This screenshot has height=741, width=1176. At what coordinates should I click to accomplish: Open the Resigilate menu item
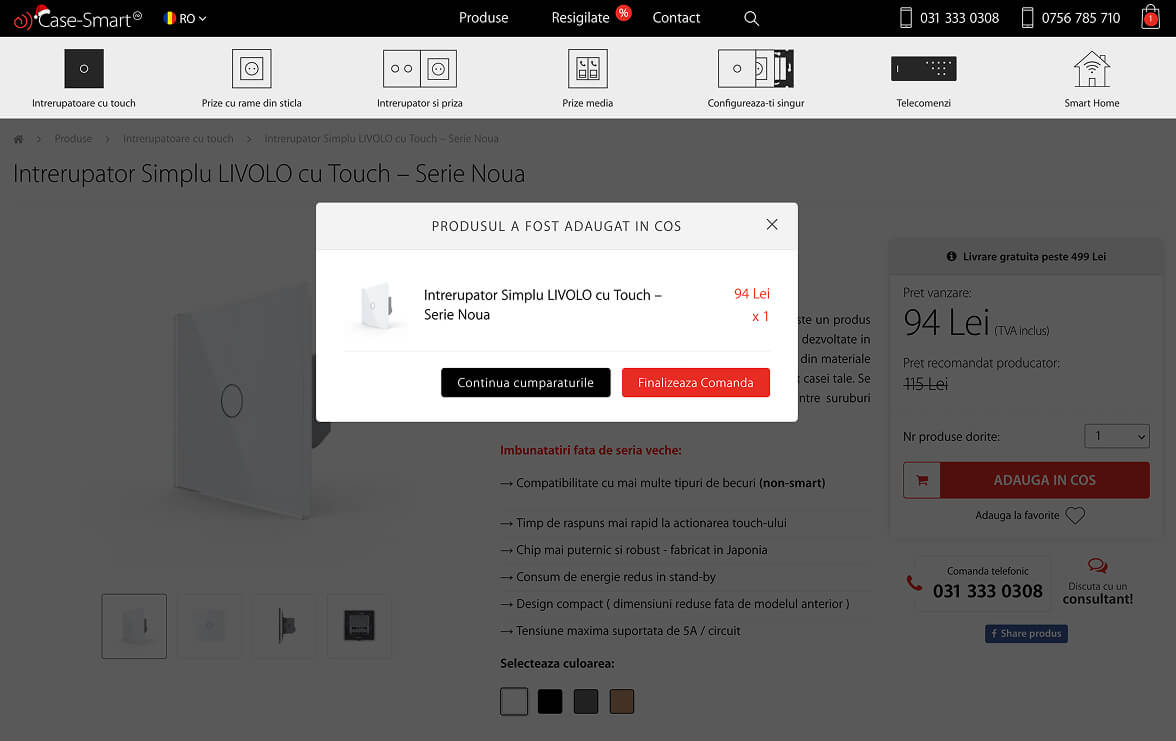[x=580, y=18]
